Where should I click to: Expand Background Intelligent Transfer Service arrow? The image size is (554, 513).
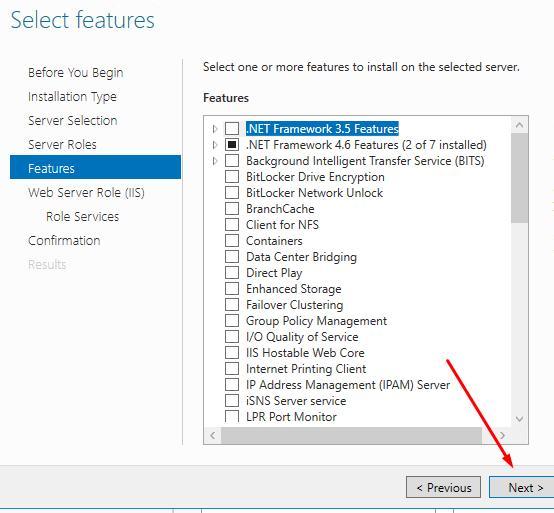coord(215,161)
